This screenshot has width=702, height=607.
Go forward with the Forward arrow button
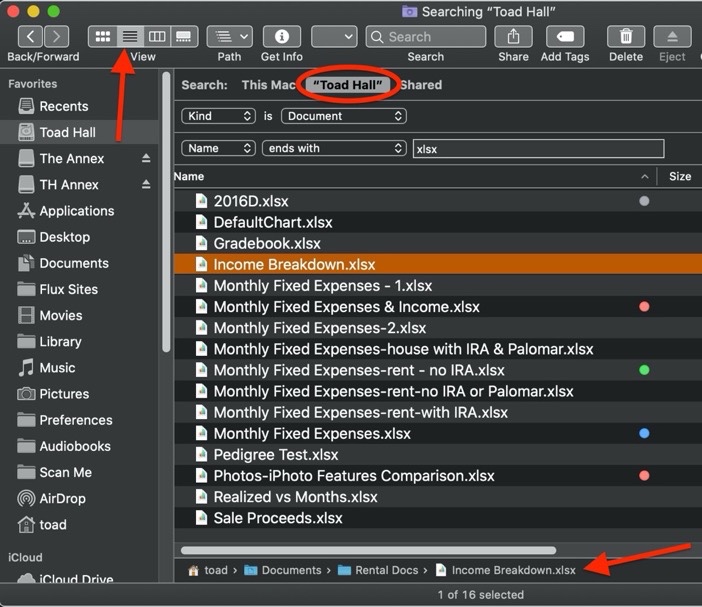click(56, 36)
